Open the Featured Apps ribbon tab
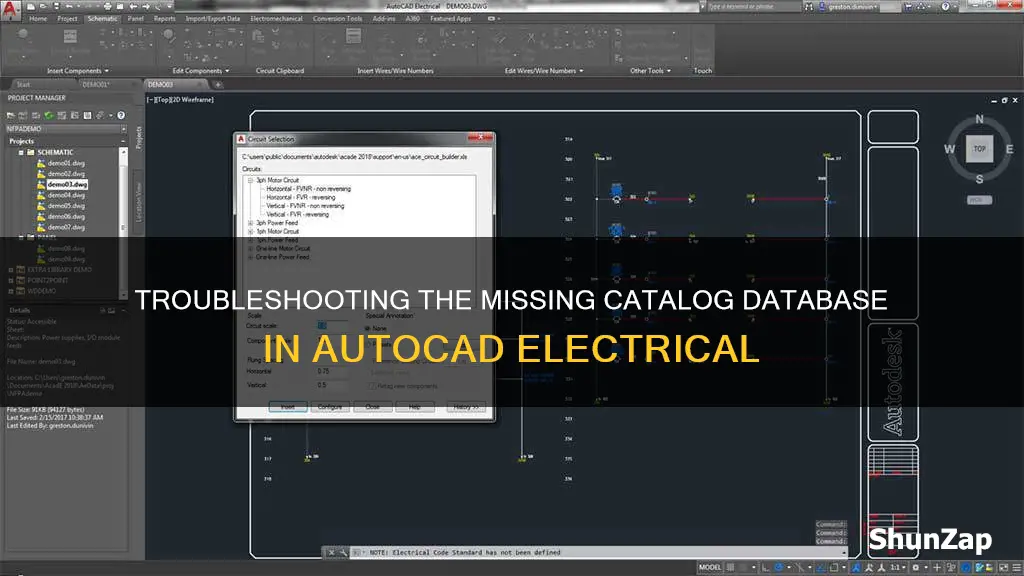 coord(450,19)
